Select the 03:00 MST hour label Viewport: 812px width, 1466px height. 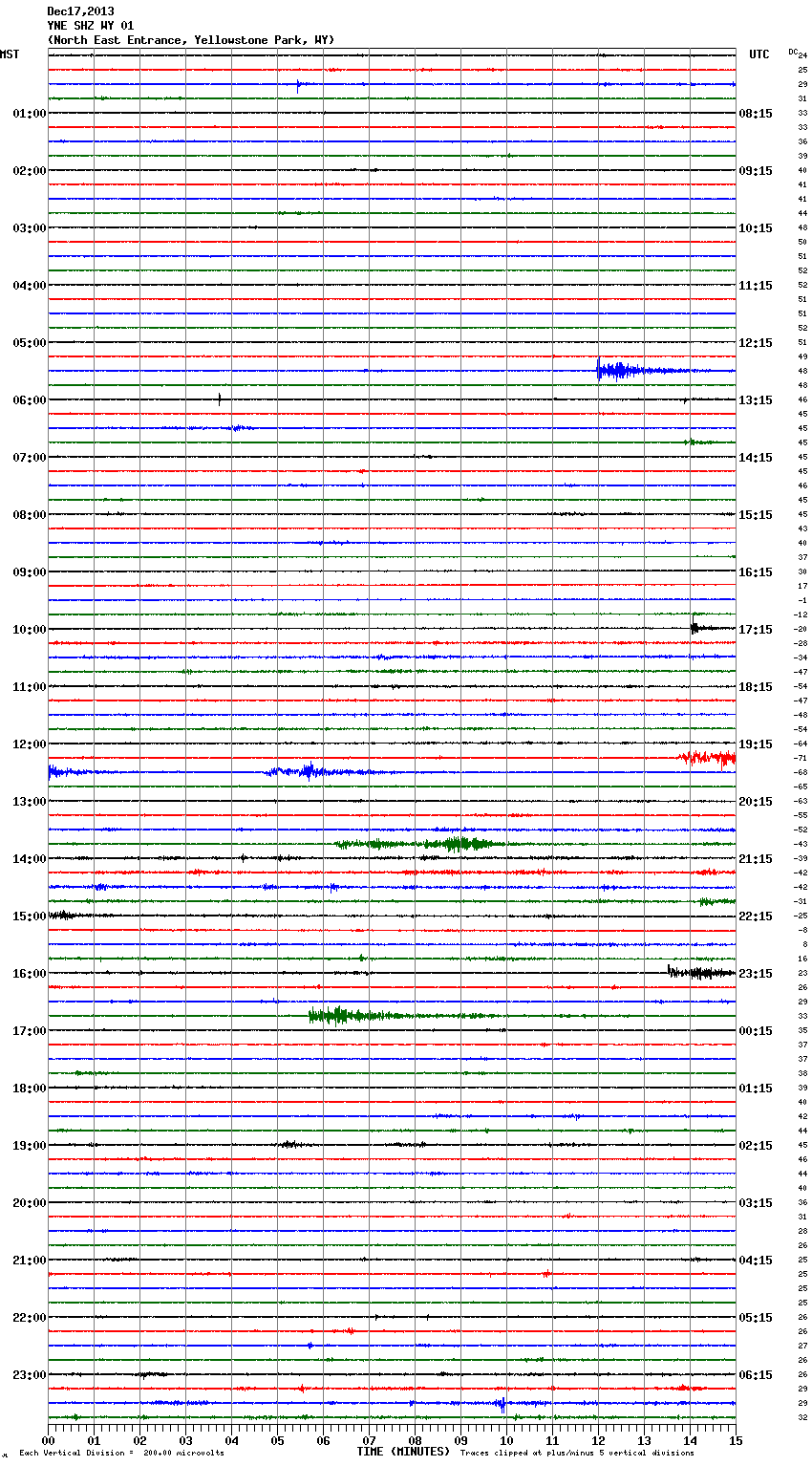tap(29, 228)
